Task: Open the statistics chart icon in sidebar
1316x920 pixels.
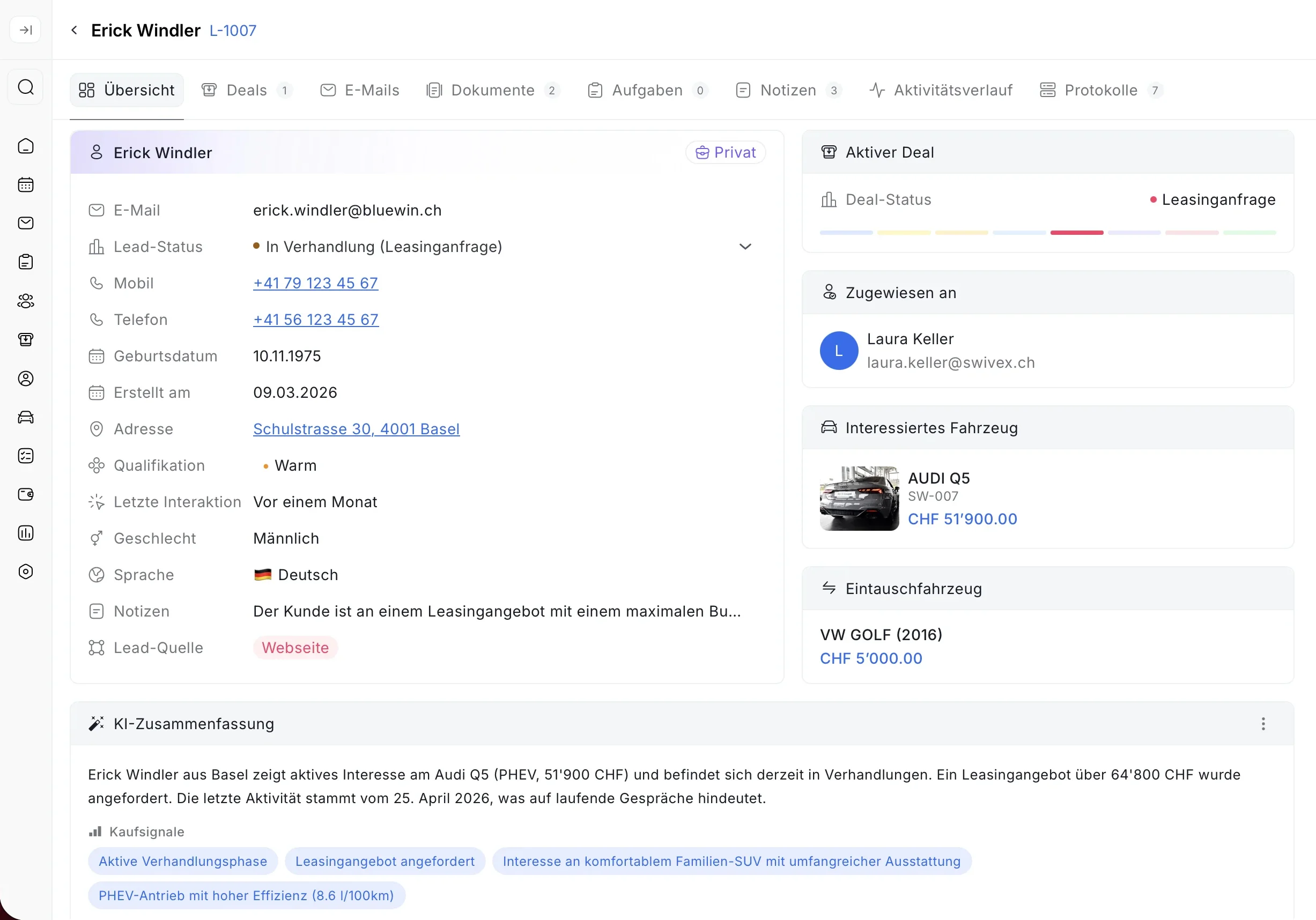Action: (26, 533)
